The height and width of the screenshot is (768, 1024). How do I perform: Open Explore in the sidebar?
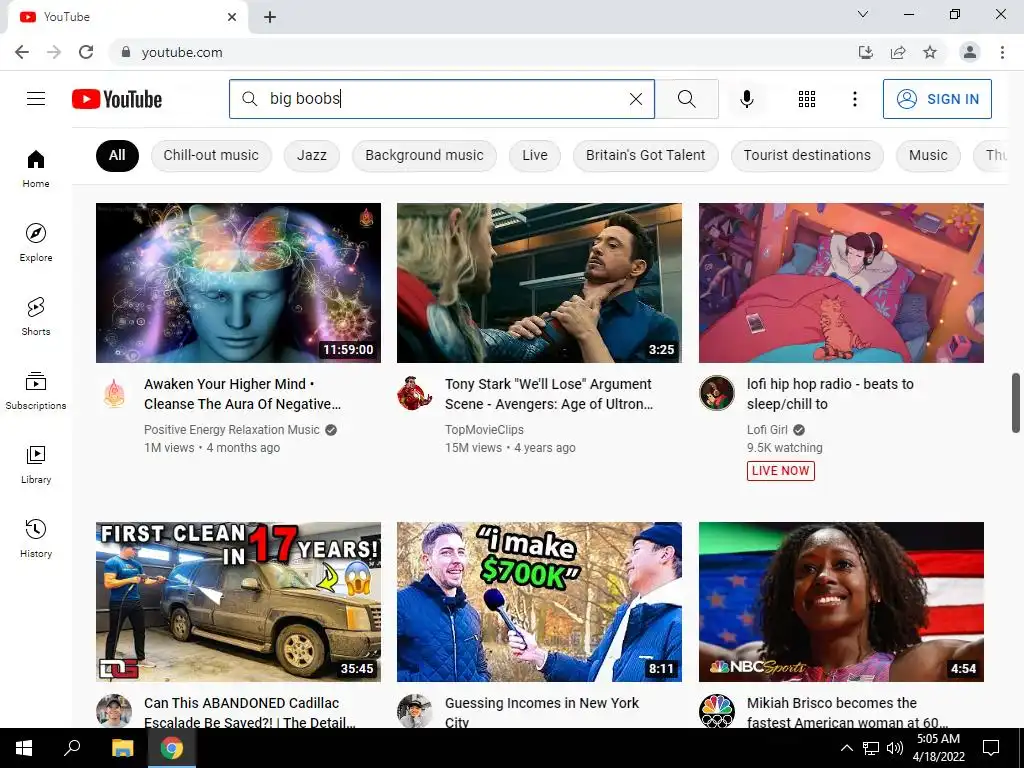click(x=36, y=242)
